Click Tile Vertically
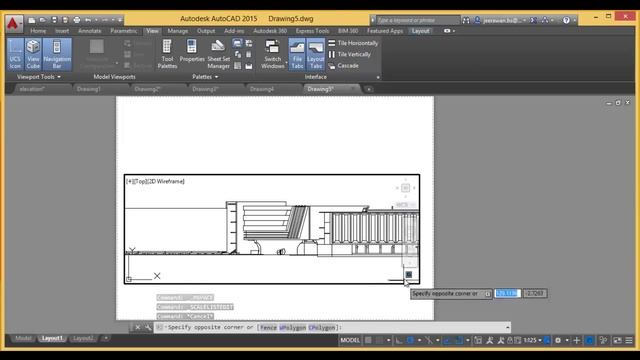 349,54
